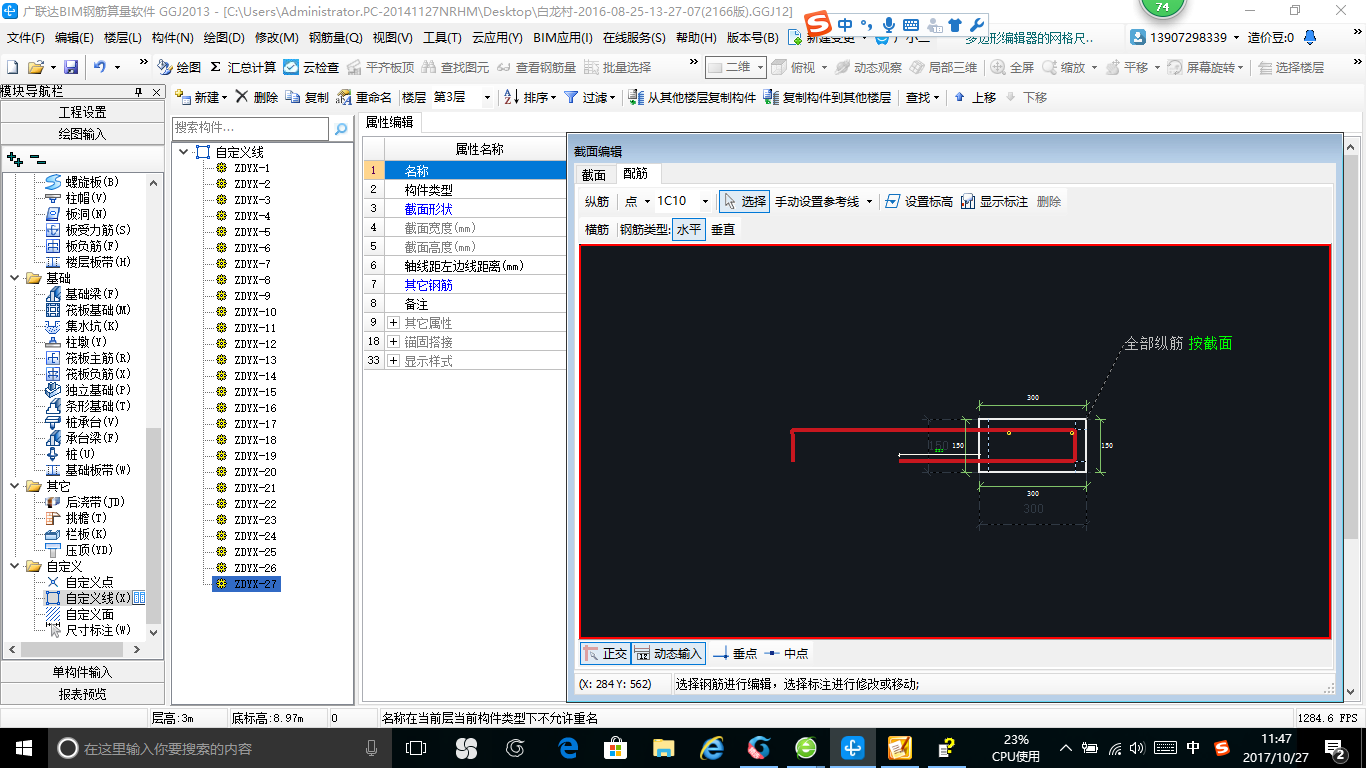
Task: Collapse the 基础 folder in navigator
Action: click(15, 278)
